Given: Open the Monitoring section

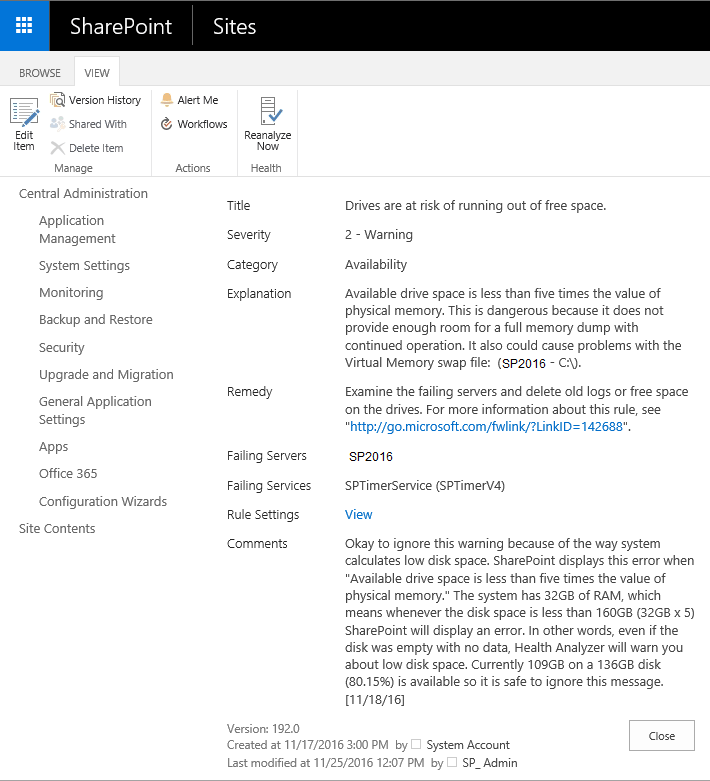Looking at the screenshot, I should coord(70,293).
